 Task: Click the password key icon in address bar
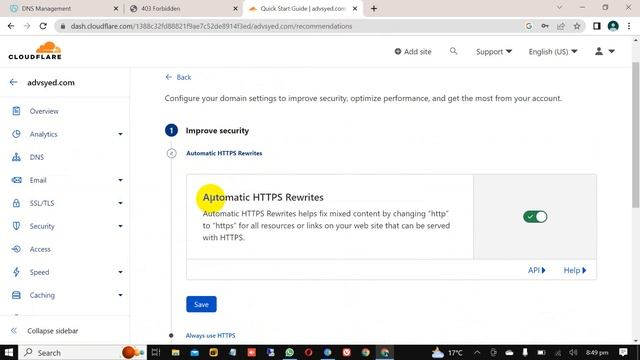click(545, 26)
